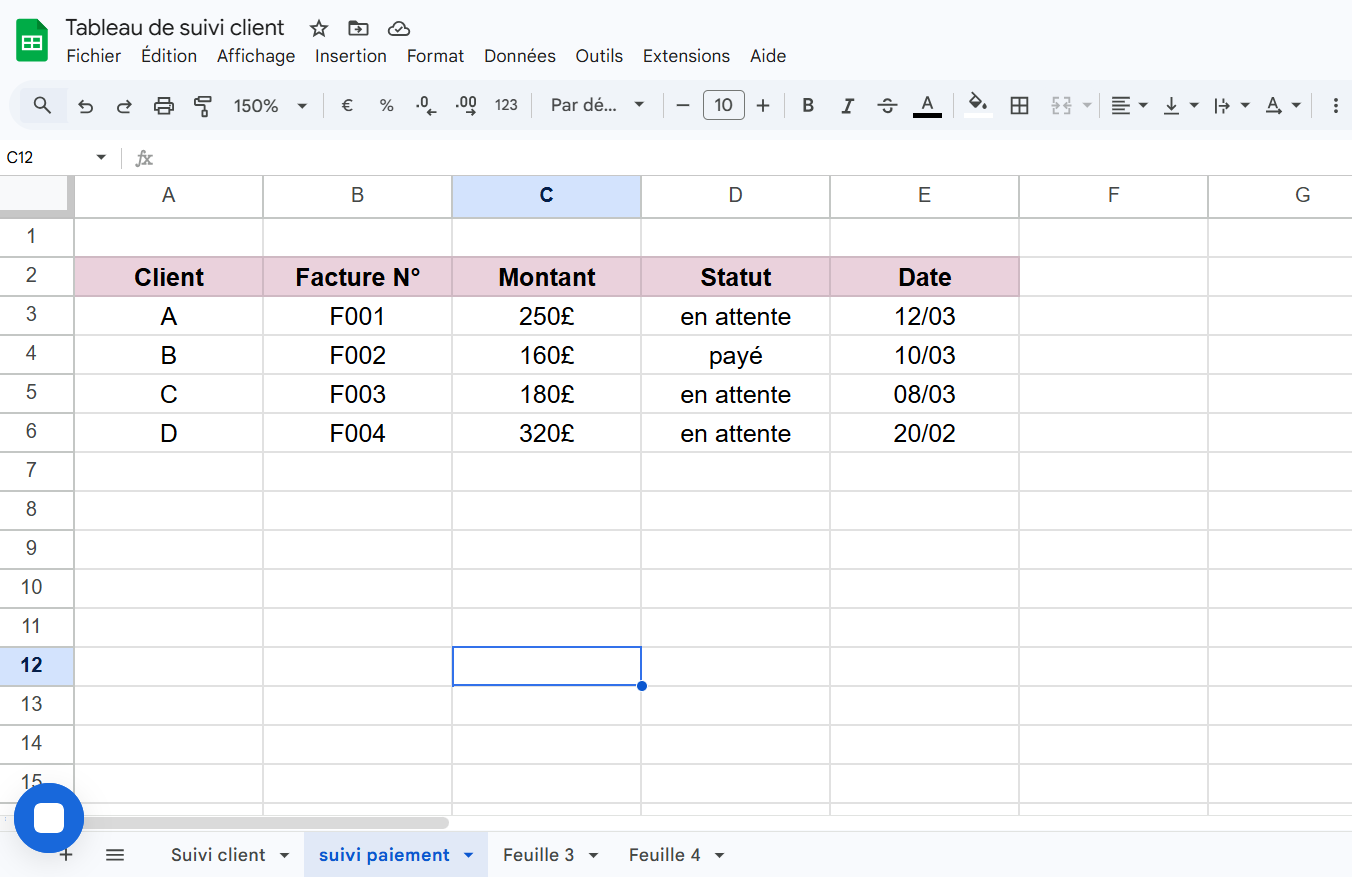Viewport: 1352px width, 877px height.
Task: Toggle strikethrough formatting
Action: 887,106
